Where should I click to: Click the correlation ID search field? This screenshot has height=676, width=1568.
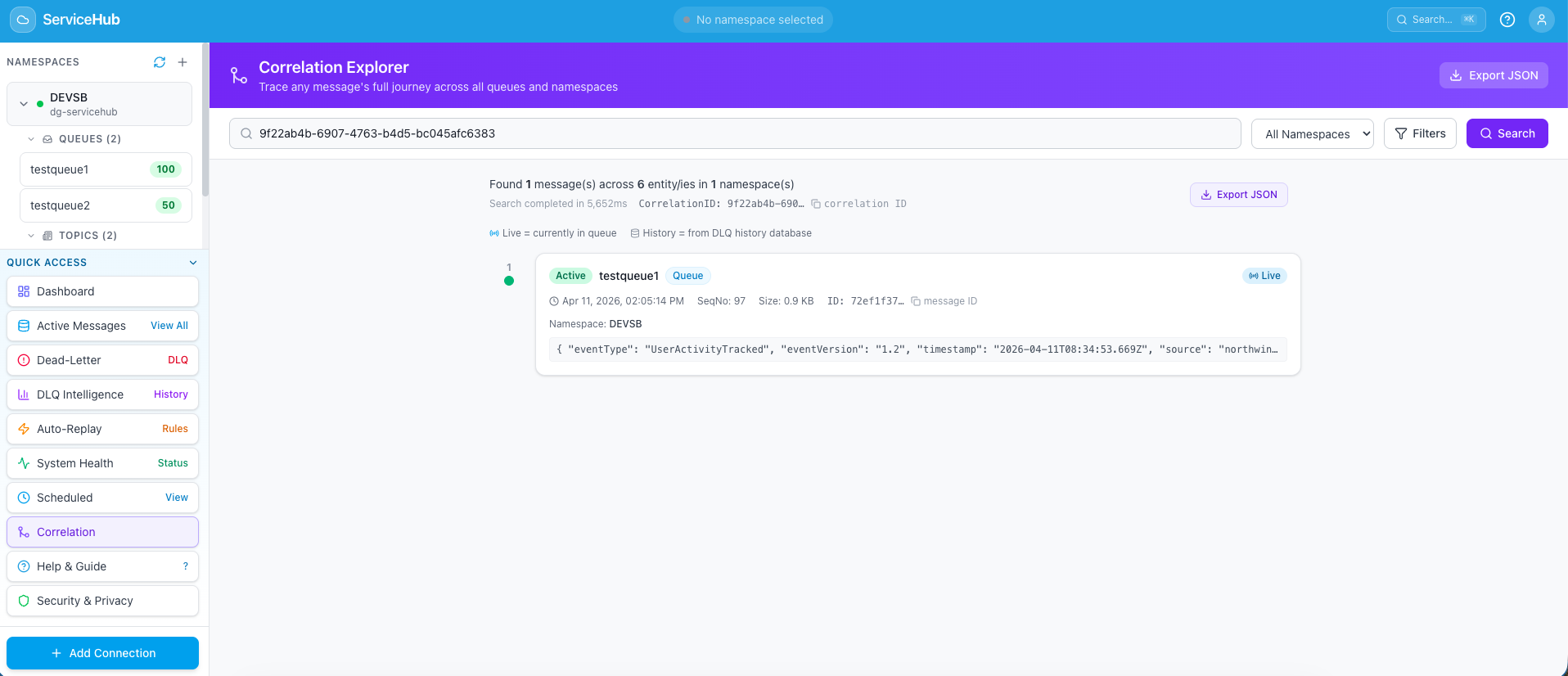pos(737,133)
